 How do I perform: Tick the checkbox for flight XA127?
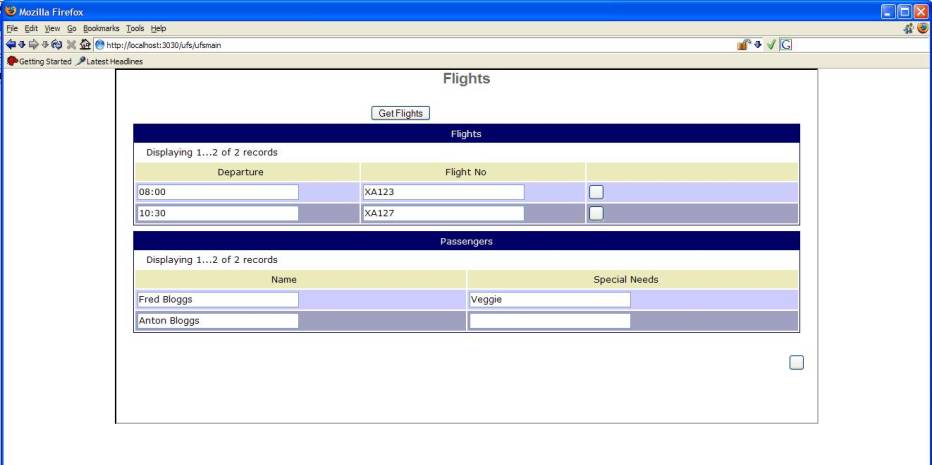click(596, 213)
